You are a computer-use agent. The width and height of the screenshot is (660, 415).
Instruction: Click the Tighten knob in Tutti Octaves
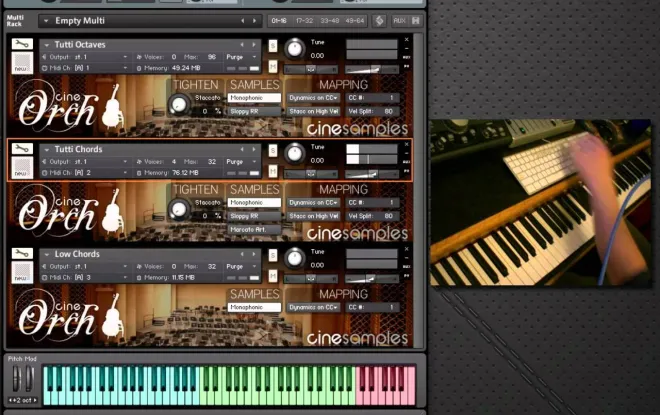(179, 104)
